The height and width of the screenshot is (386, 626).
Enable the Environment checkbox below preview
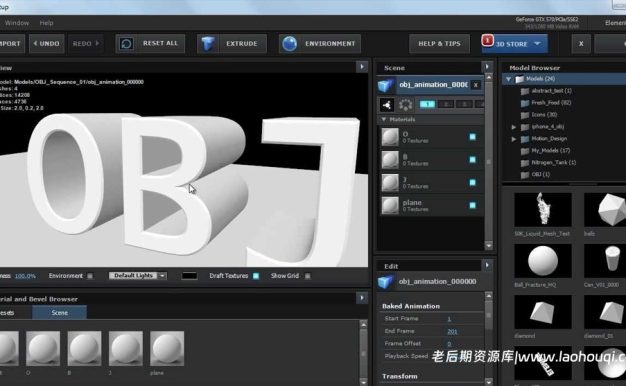(x=90, y=276)
